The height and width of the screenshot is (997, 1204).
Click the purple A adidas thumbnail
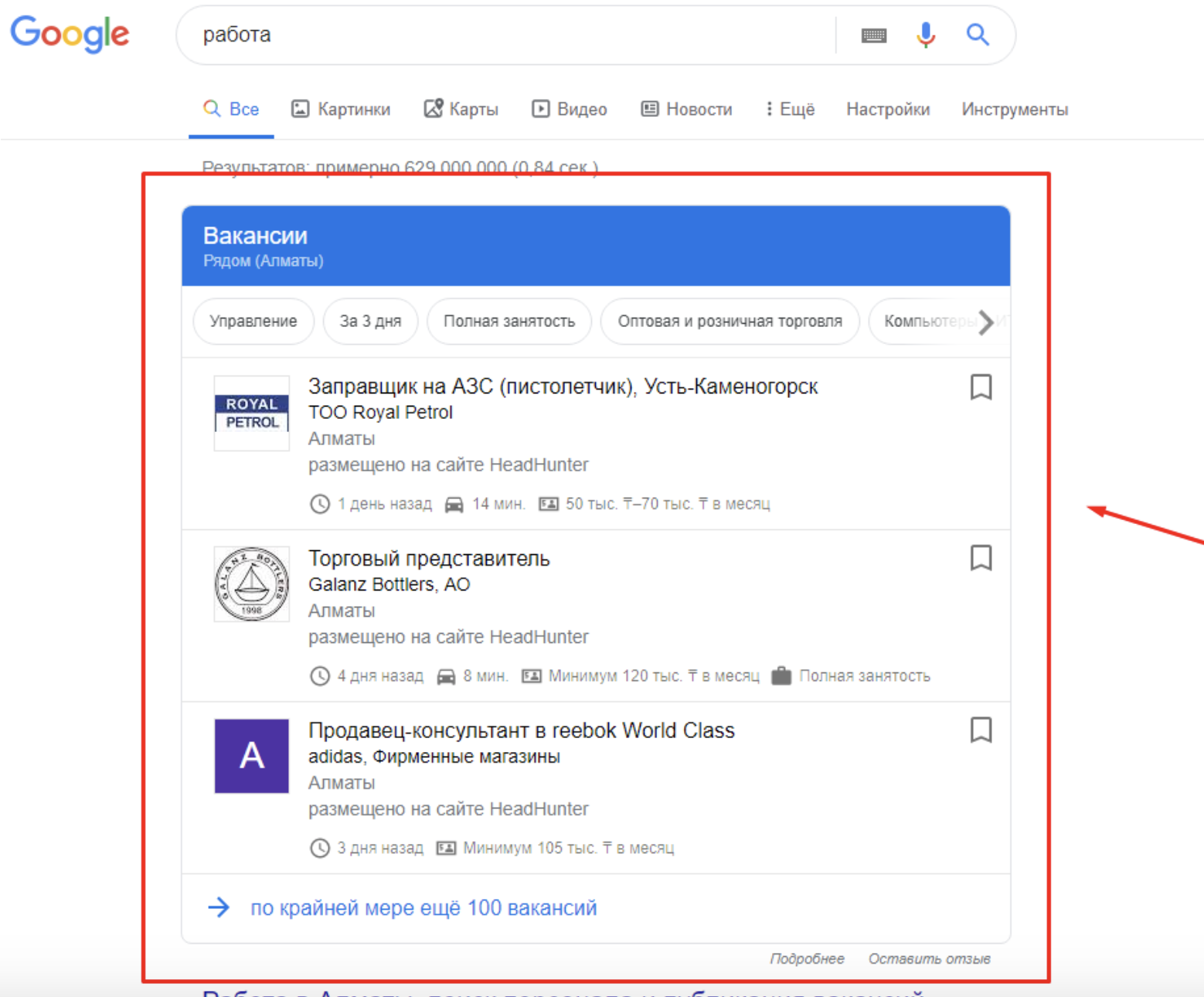pos(252,756)
